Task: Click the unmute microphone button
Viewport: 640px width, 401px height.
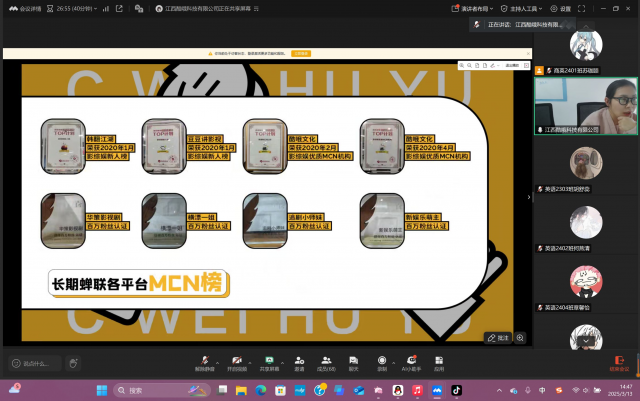Action: tap(205, 361)
